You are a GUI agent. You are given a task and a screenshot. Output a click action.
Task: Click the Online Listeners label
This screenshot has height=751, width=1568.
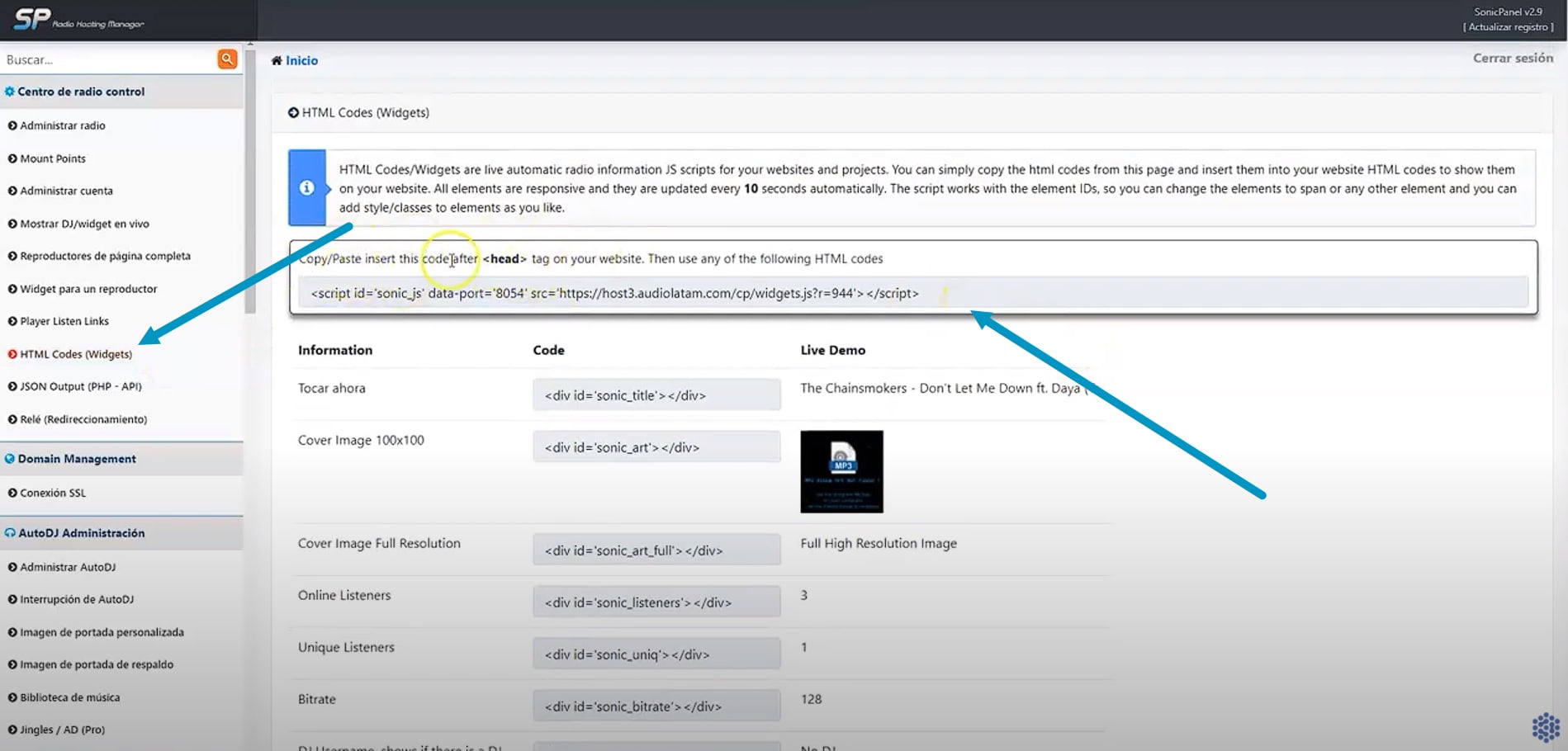pos(344,595)
